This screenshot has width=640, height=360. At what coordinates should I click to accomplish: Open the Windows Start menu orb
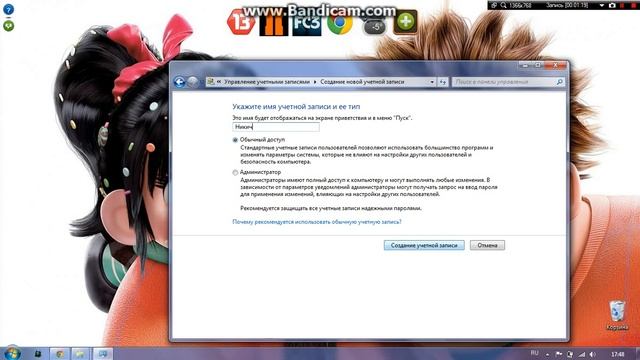coord(12,353)
